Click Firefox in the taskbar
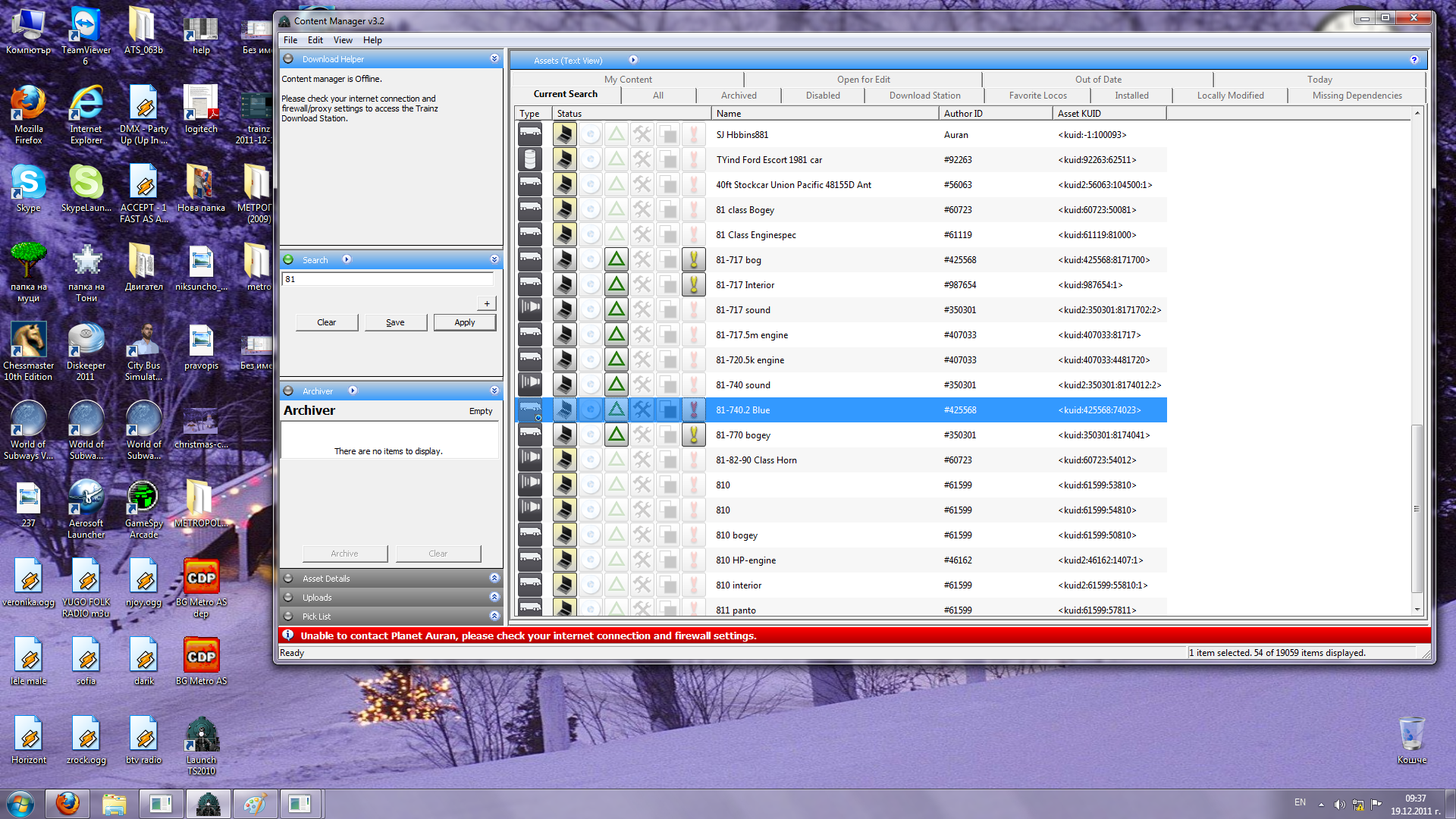The width and height of the screenshot is (1456, 819). coord(67,804)
